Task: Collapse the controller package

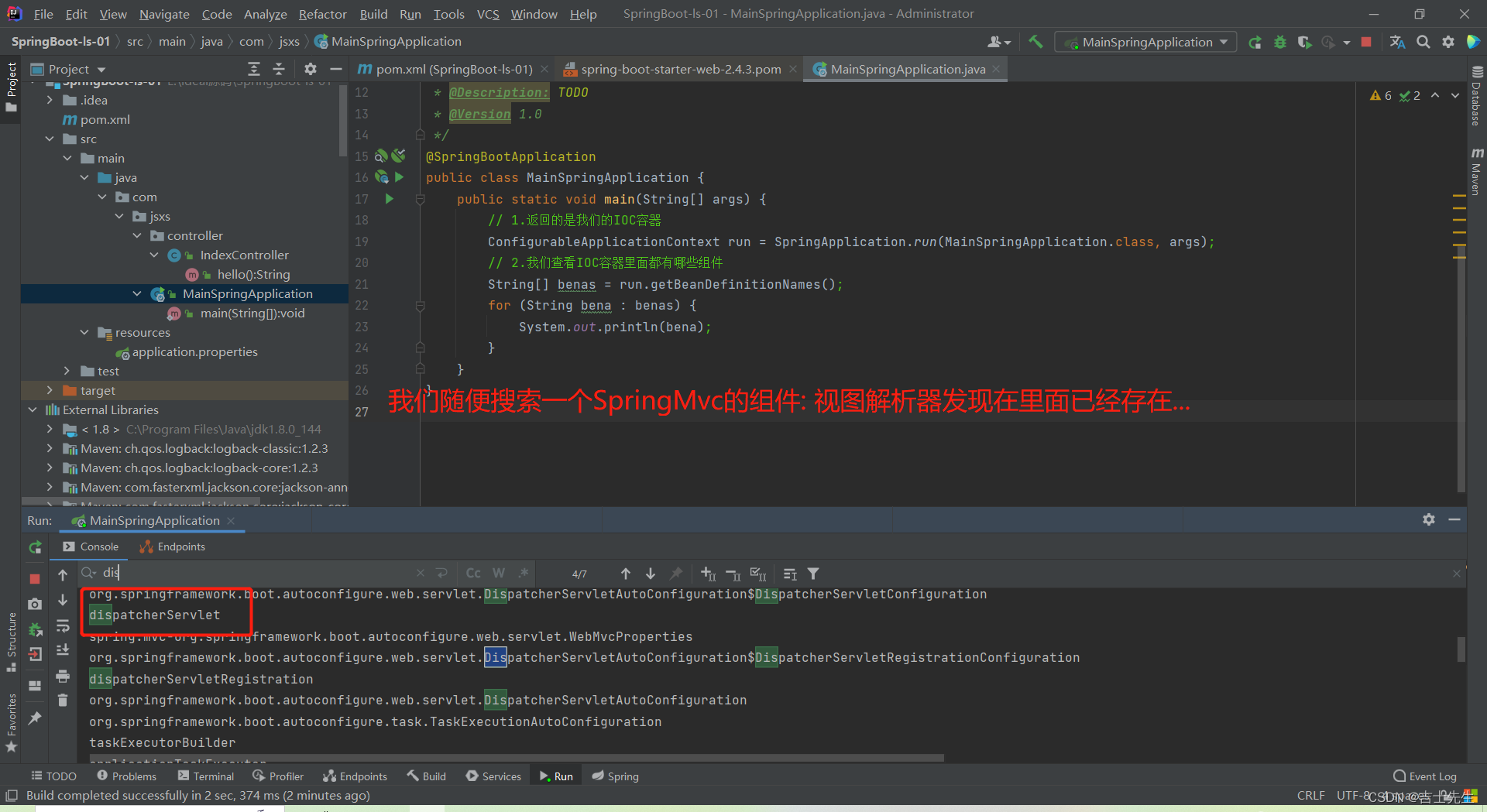Action: click(137, 235)
